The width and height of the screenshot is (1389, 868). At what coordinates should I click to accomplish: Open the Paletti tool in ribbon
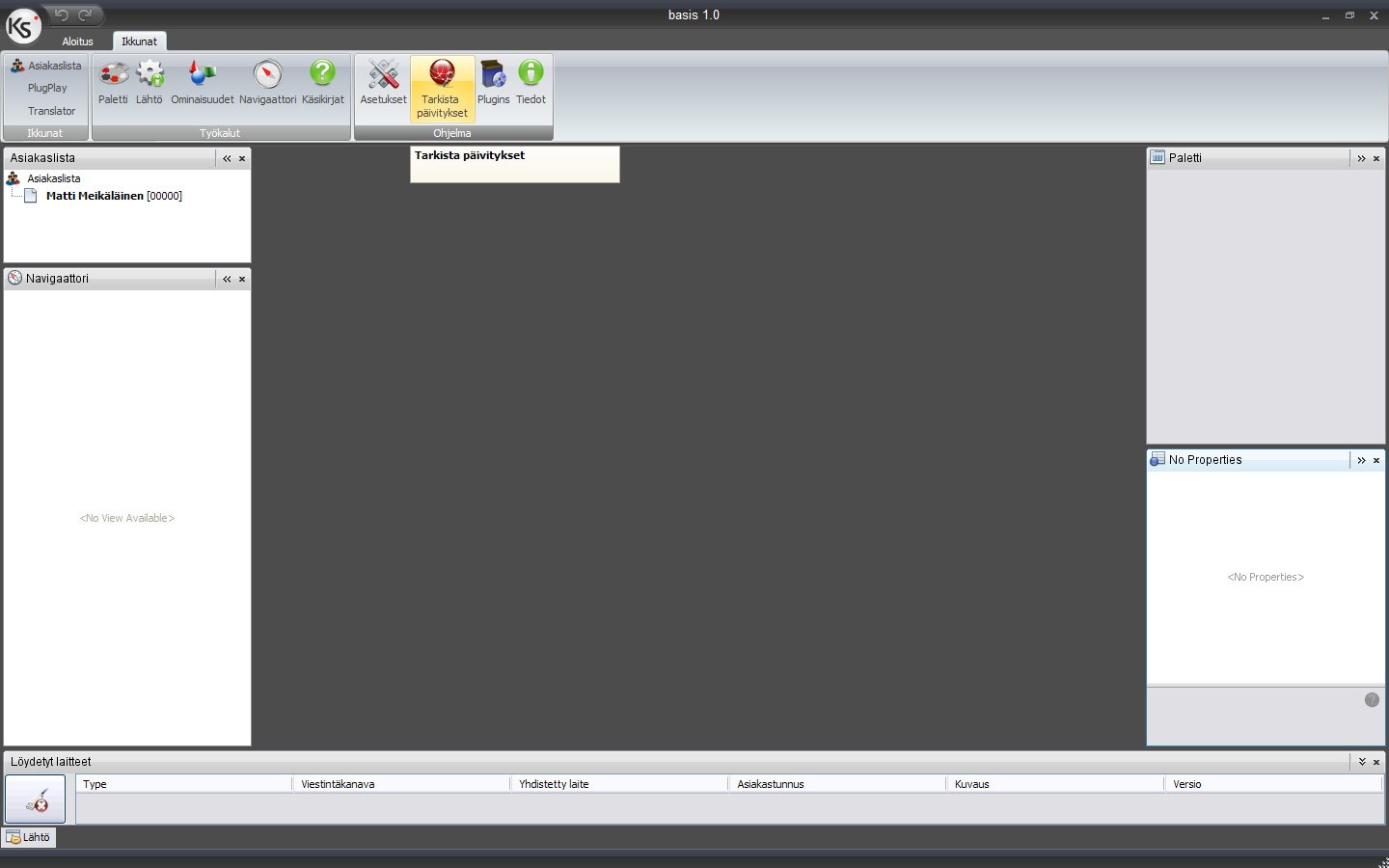(113, 83)
